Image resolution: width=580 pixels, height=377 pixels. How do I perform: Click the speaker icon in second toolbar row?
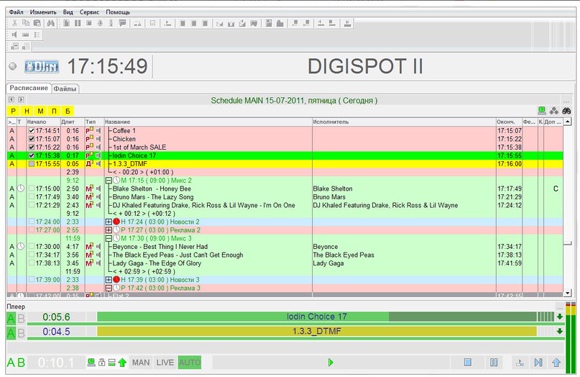(14, 35)
